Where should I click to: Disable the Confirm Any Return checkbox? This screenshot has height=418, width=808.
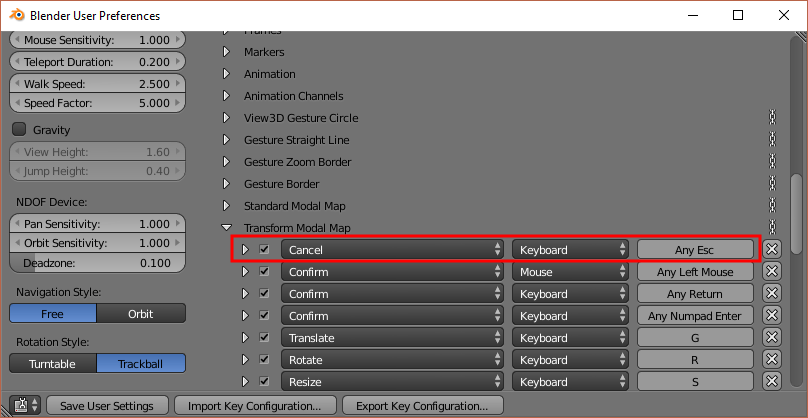(264, 294)
